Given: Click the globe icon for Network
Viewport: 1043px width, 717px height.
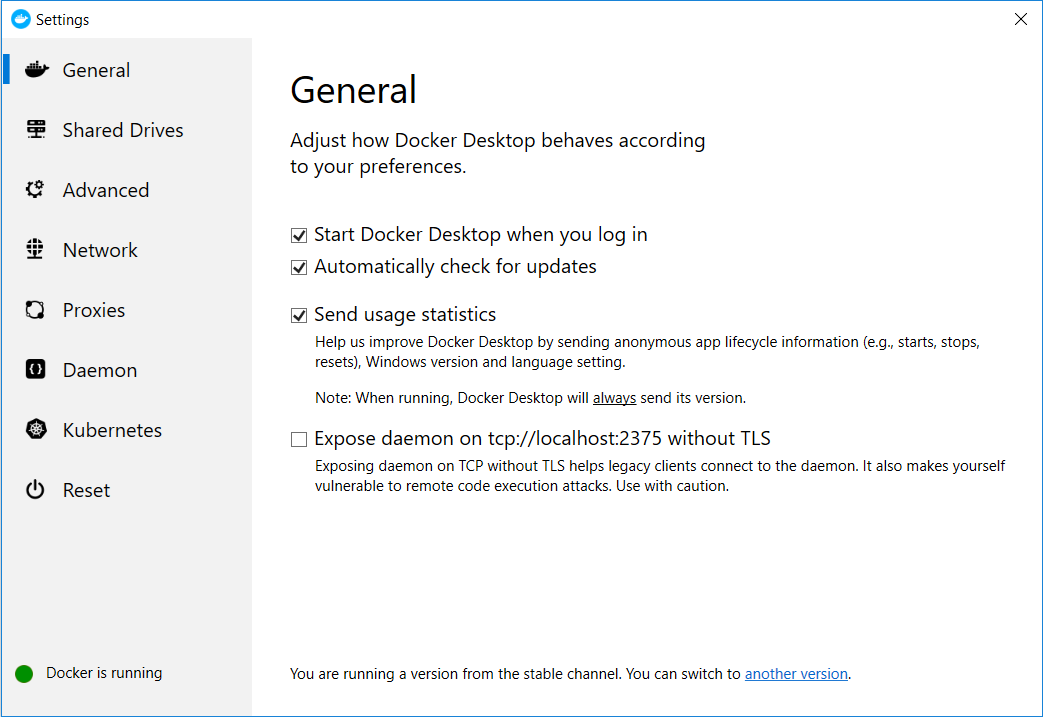Looking at the screenshot, I should point(36,250).
